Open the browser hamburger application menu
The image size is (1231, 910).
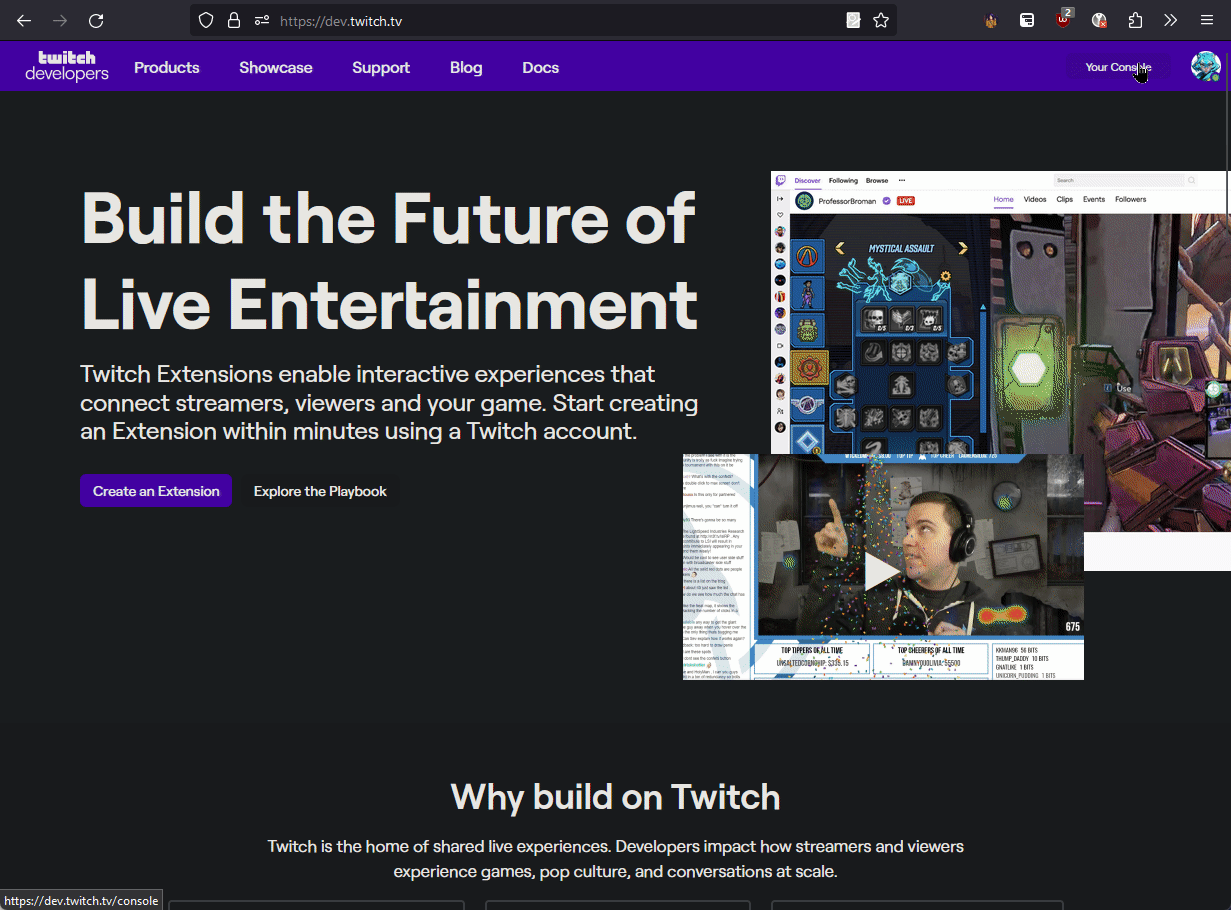1207,20
